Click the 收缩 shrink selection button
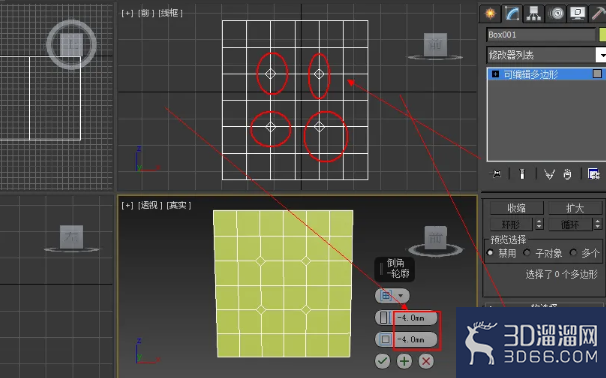 [517, 208]
